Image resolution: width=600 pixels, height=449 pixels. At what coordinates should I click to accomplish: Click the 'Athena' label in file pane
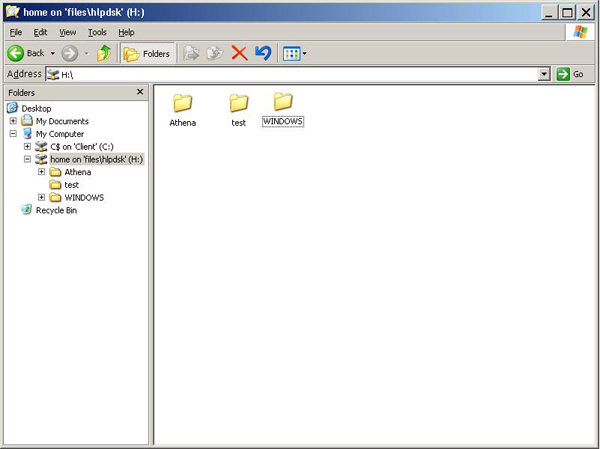tap(183, 123)
